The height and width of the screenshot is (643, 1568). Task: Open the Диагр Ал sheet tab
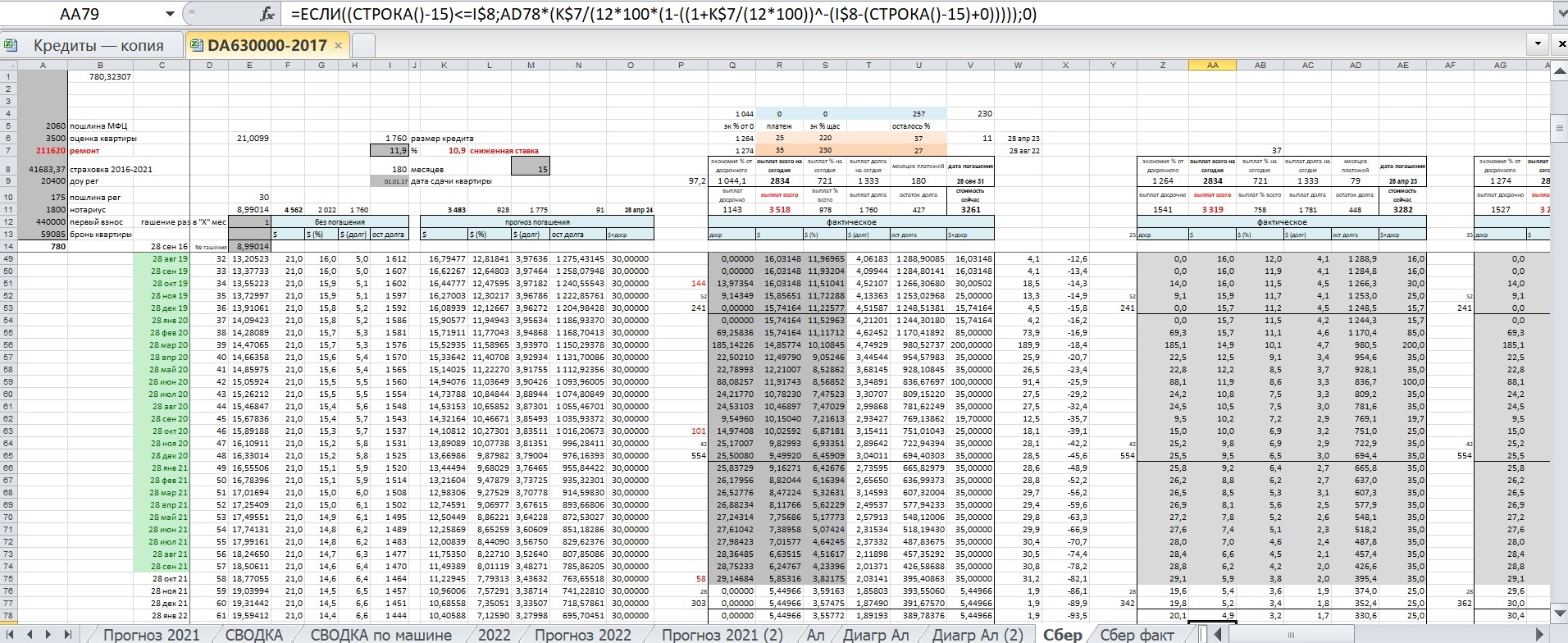click(x=877, y=635)
